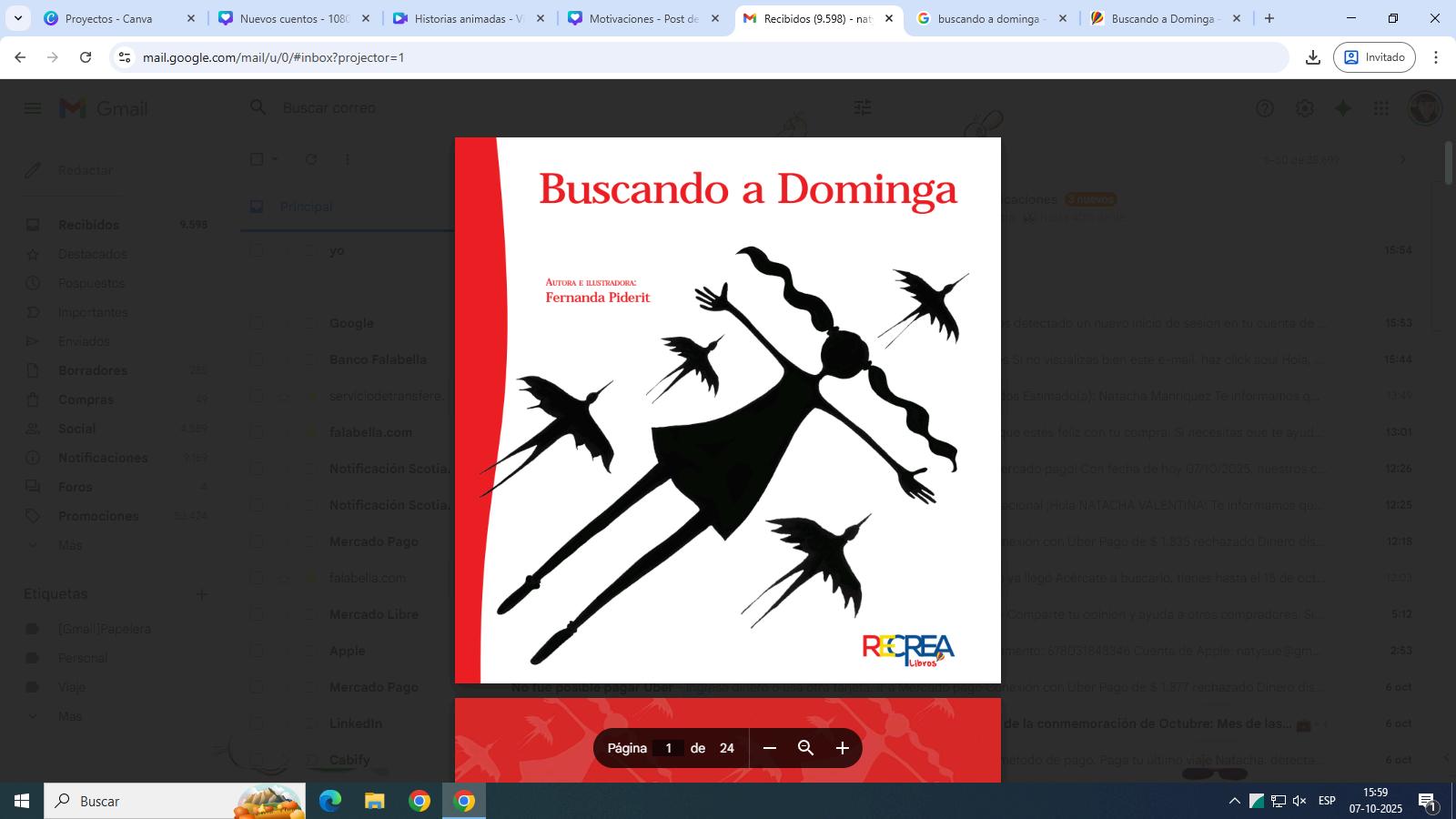
Task: Open the Gemini sparkle icon
Action: [x=1343, y=108]
